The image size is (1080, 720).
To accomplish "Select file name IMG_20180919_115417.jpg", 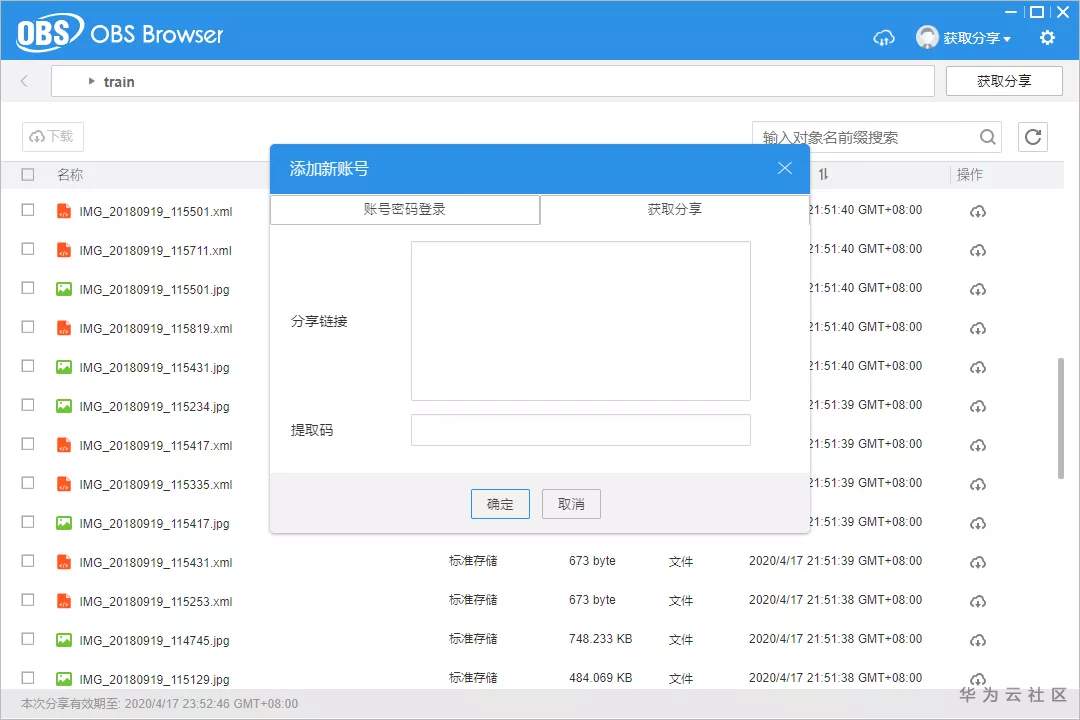I will click(x=154, y=524).
